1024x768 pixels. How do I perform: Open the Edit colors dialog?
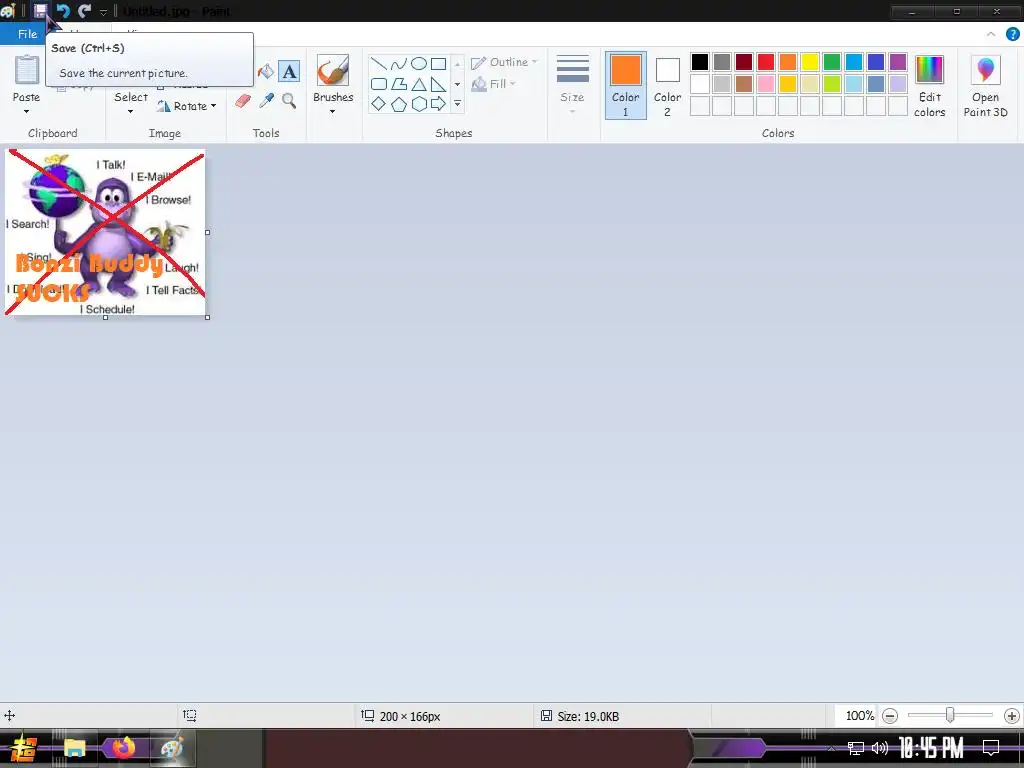click(929, 86)
